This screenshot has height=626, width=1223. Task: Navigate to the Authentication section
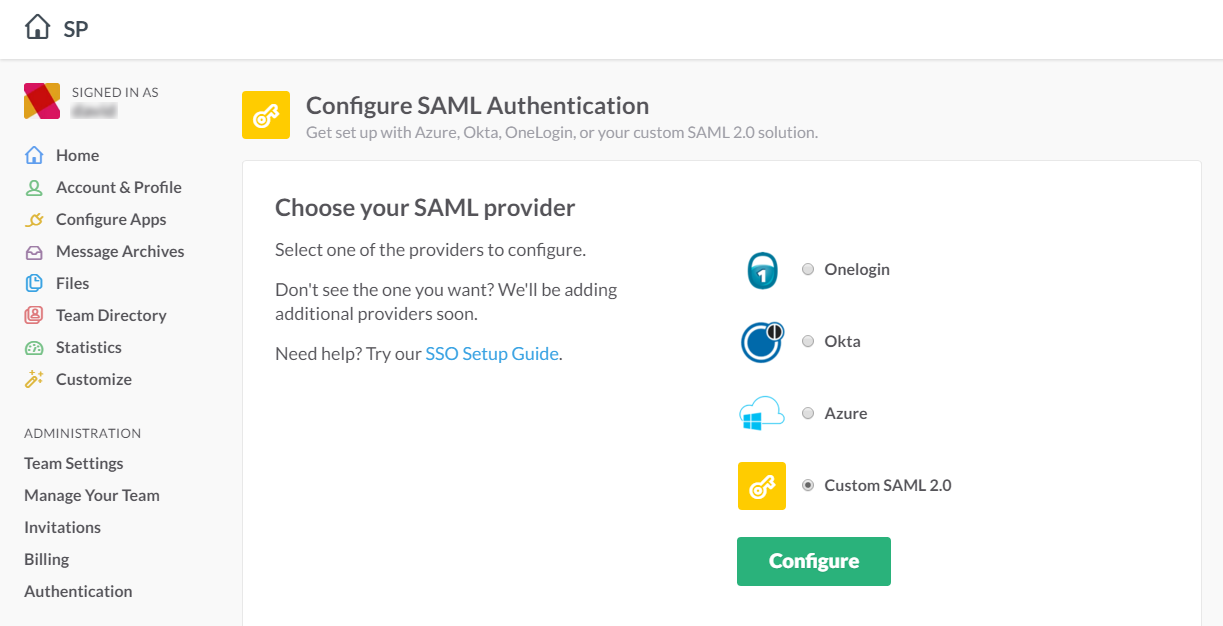[x=78, y=591]
